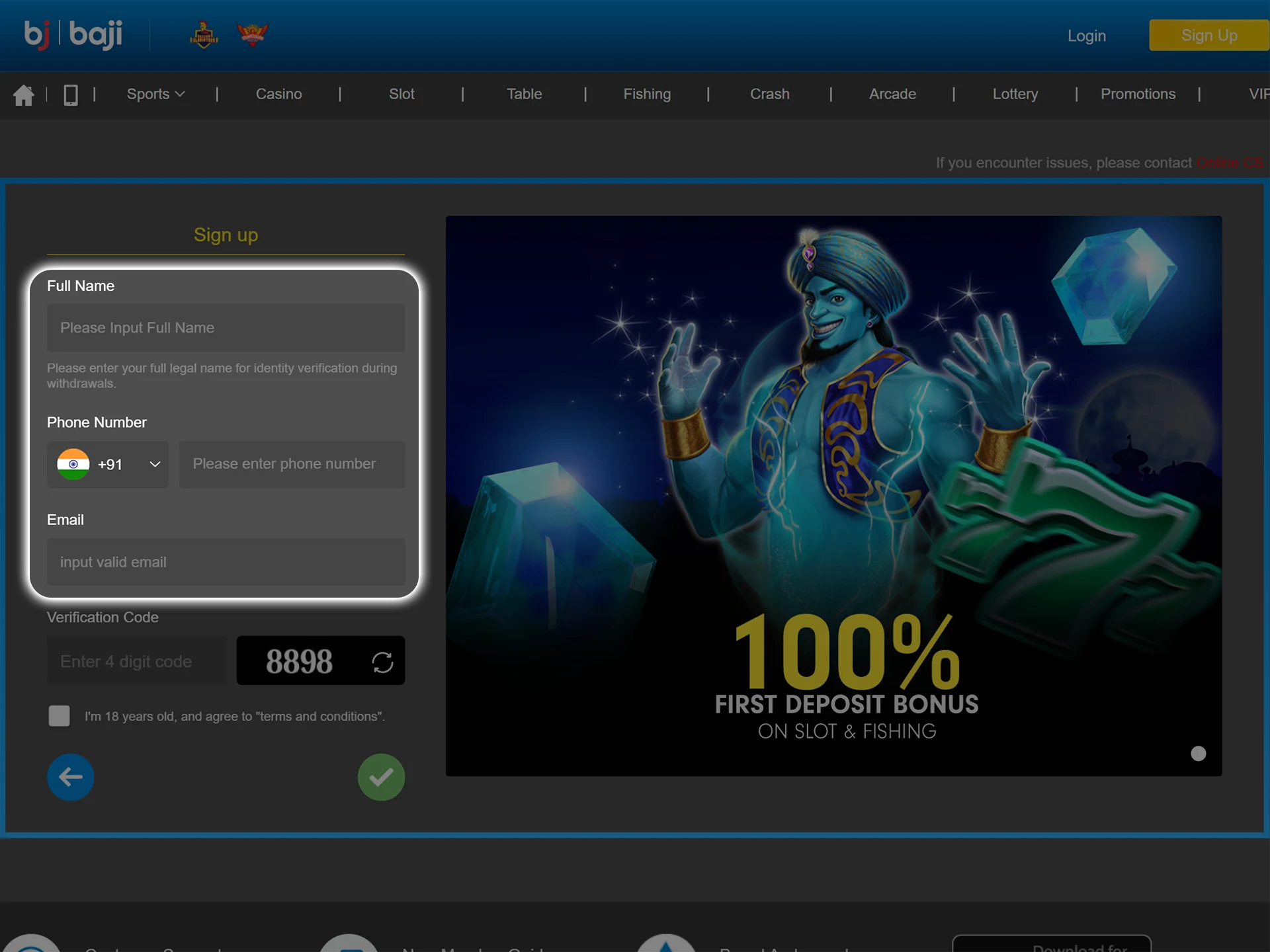The image size is (1270, 952).
Task: Open the VIP section expander
Action: point(1259,94)
